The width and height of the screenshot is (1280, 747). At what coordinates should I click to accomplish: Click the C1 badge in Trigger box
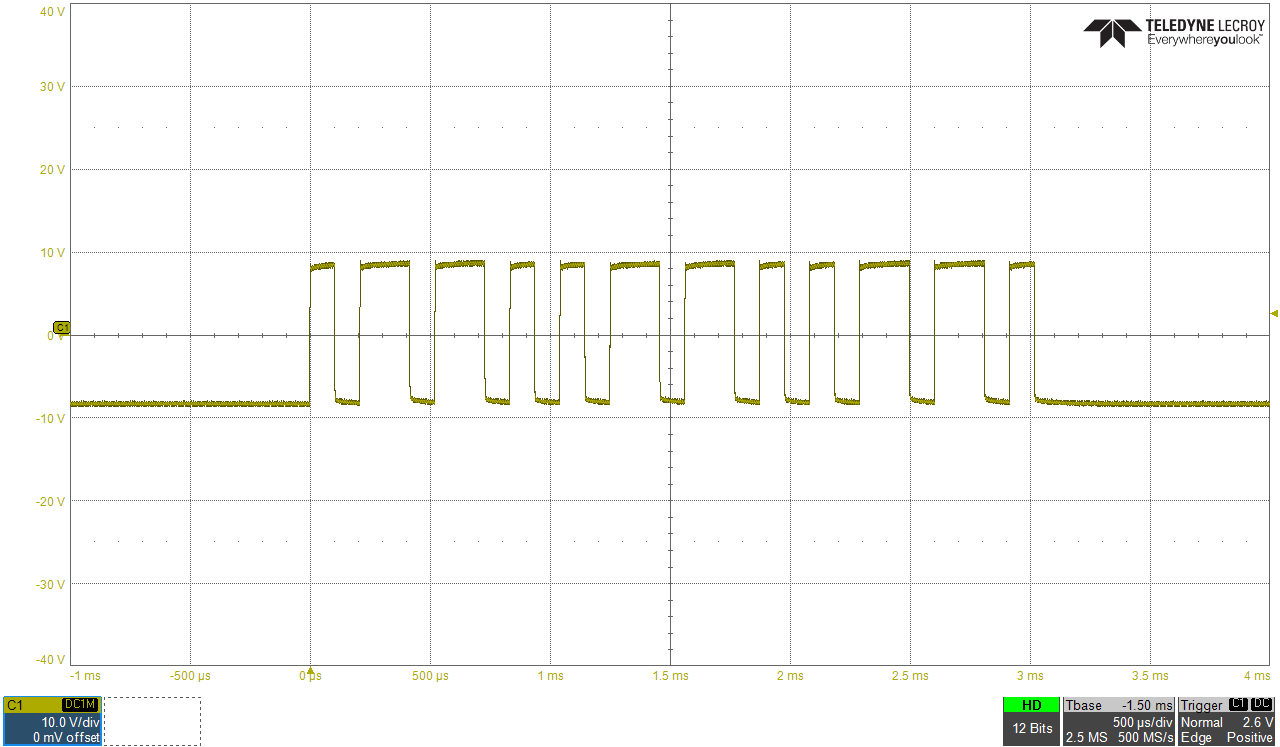point(1238,705)
